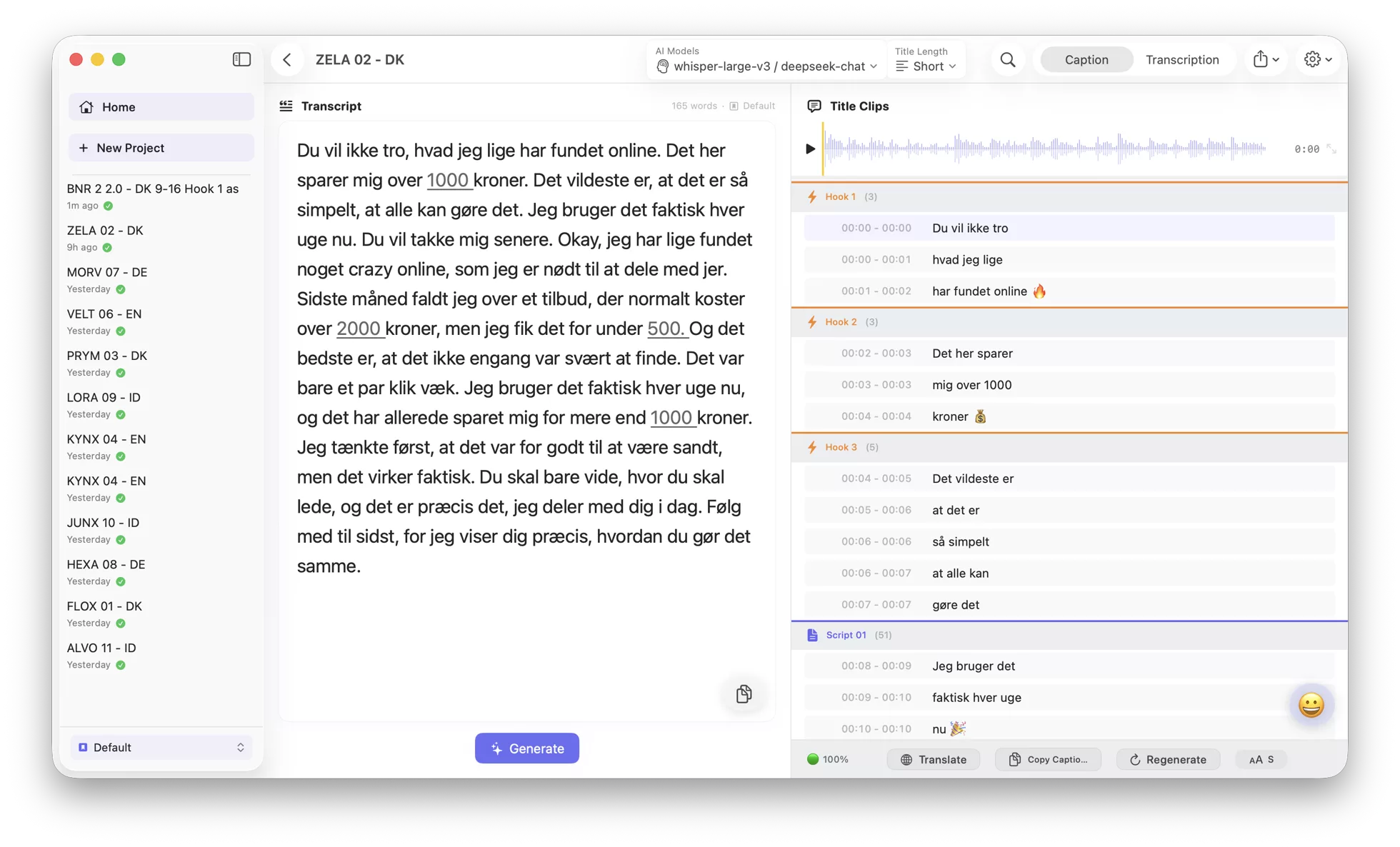Screen dimensions: 1400x847
Task: Click the Generate button
Action: (526, 748)
